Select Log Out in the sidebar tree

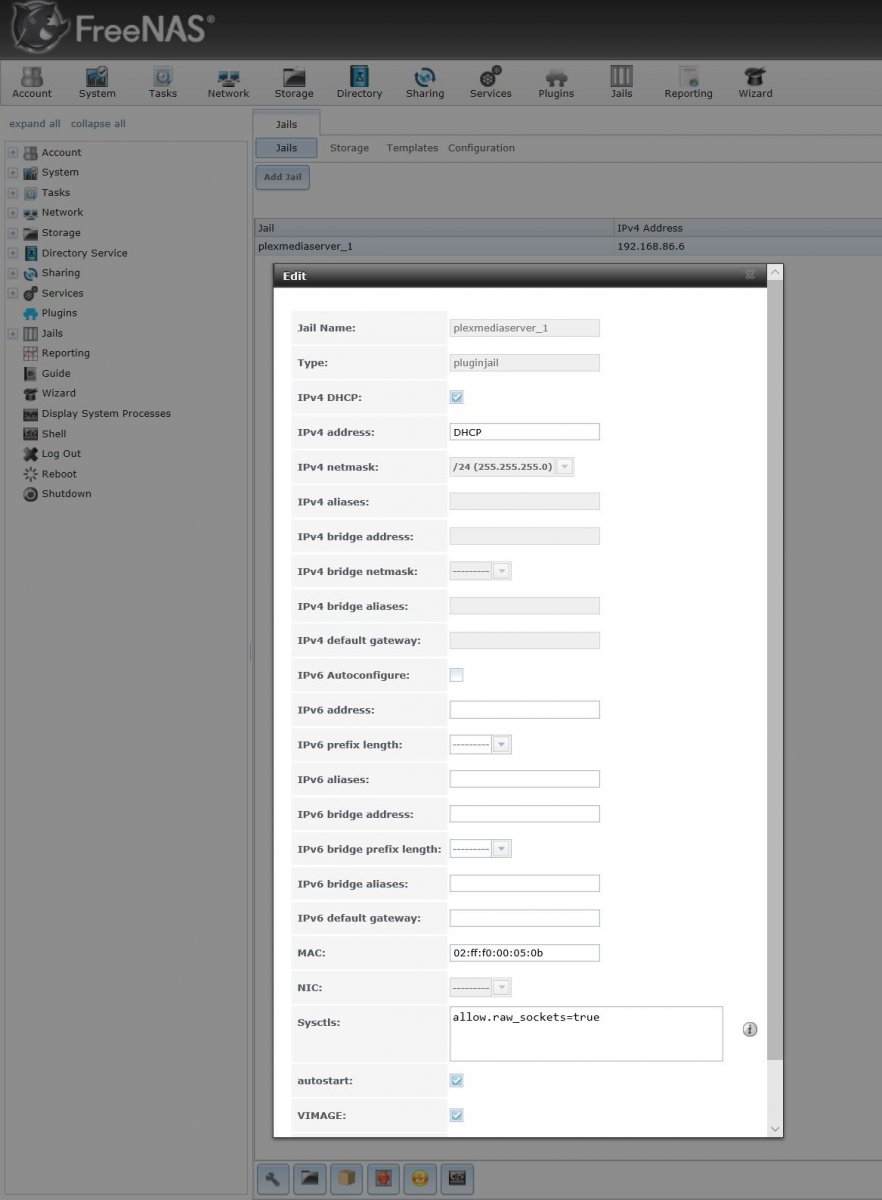tap(61, 454)
